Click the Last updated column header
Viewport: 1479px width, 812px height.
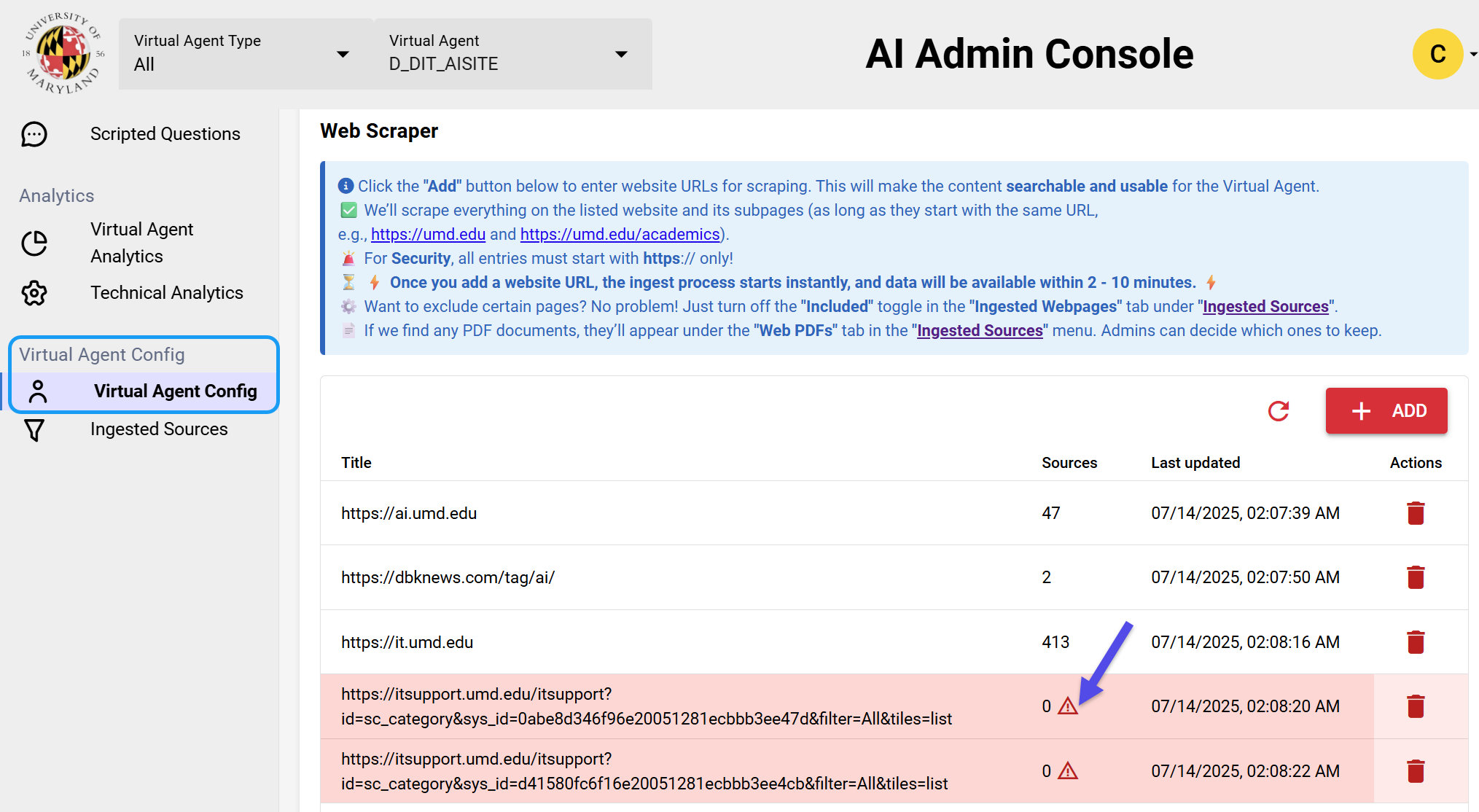(1195, 463)
